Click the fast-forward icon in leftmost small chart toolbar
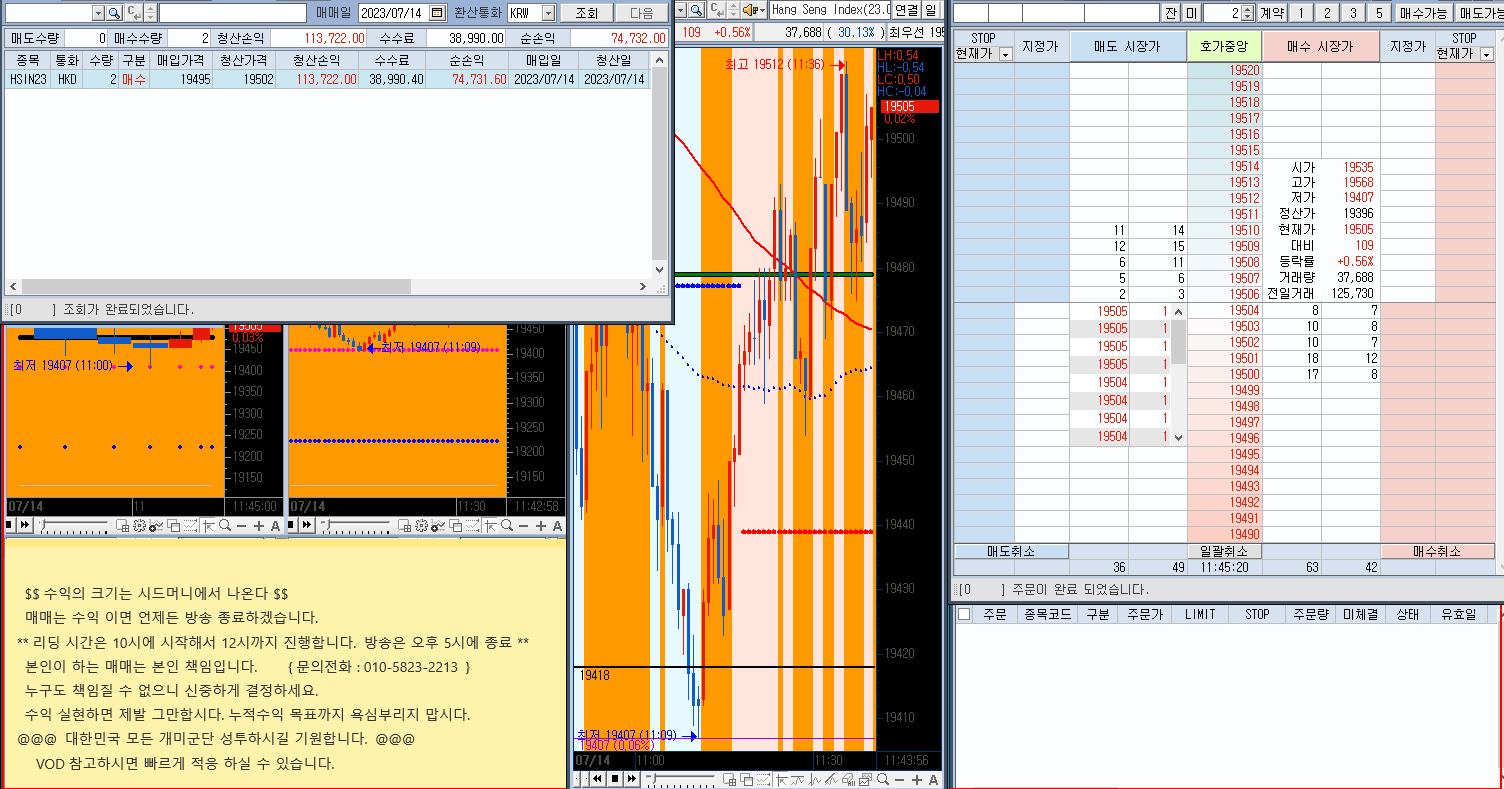Image resolution: width=1504 pixels, height=789 pixels. pos(25,526)
